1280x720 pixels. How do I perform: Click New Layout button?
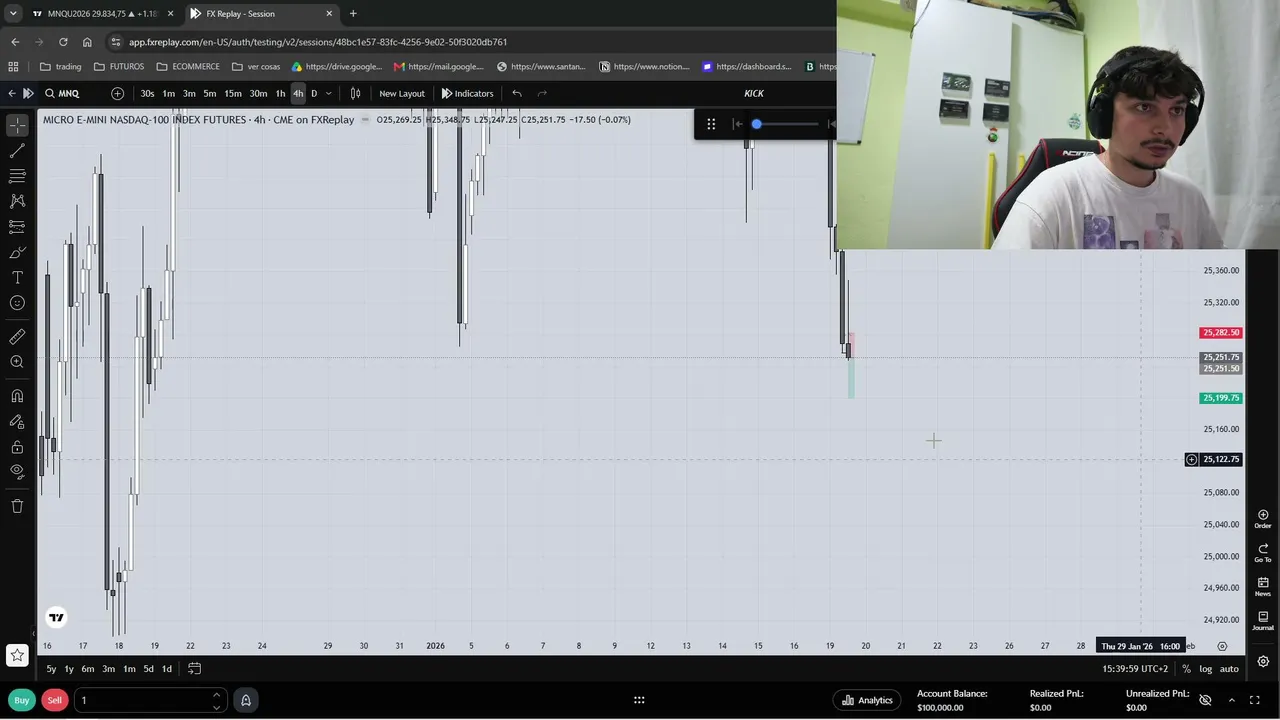402,93
